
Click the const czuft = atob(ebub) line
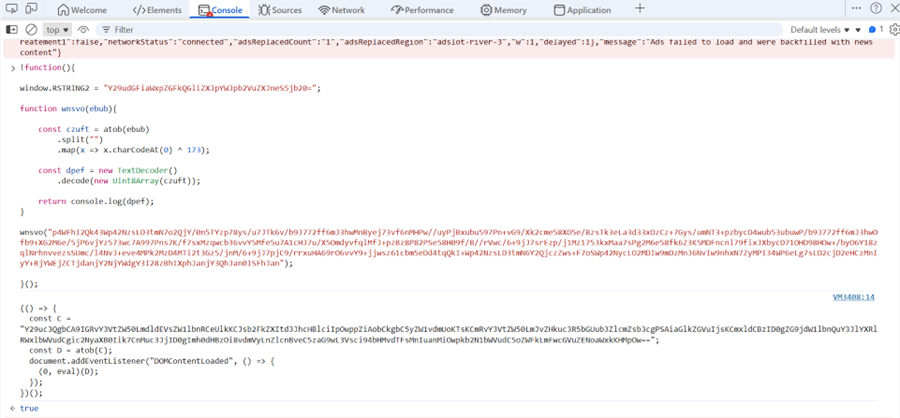click(x=94, y=129)
